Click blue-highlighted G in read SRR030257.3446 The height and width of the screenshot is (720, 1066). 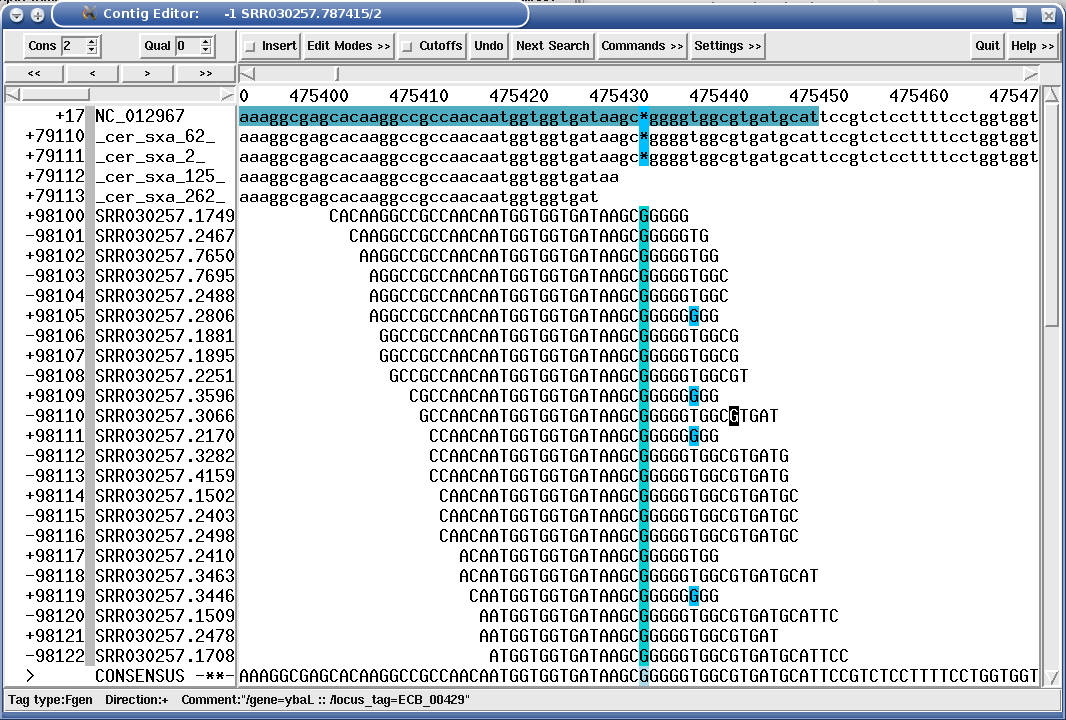coord(693,596)
